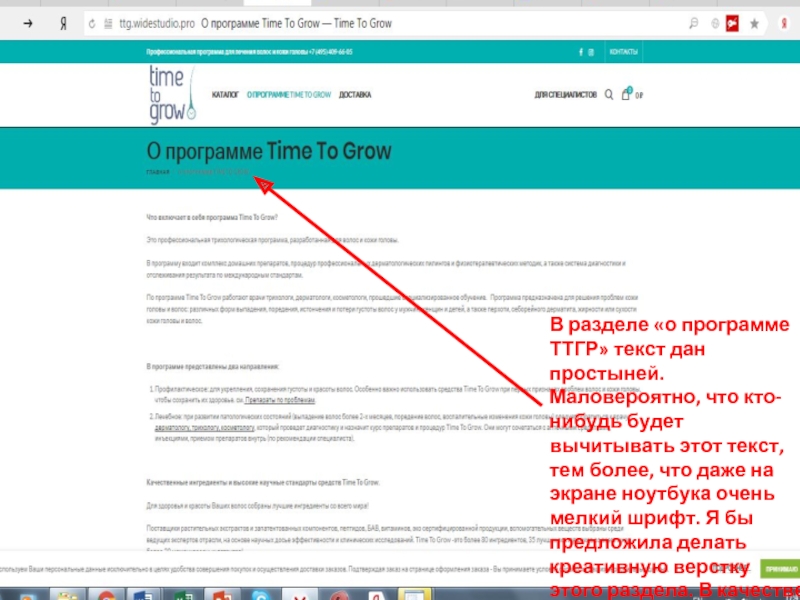
Task: Open the red extension icon in address bar
Action: click(733, 23)
